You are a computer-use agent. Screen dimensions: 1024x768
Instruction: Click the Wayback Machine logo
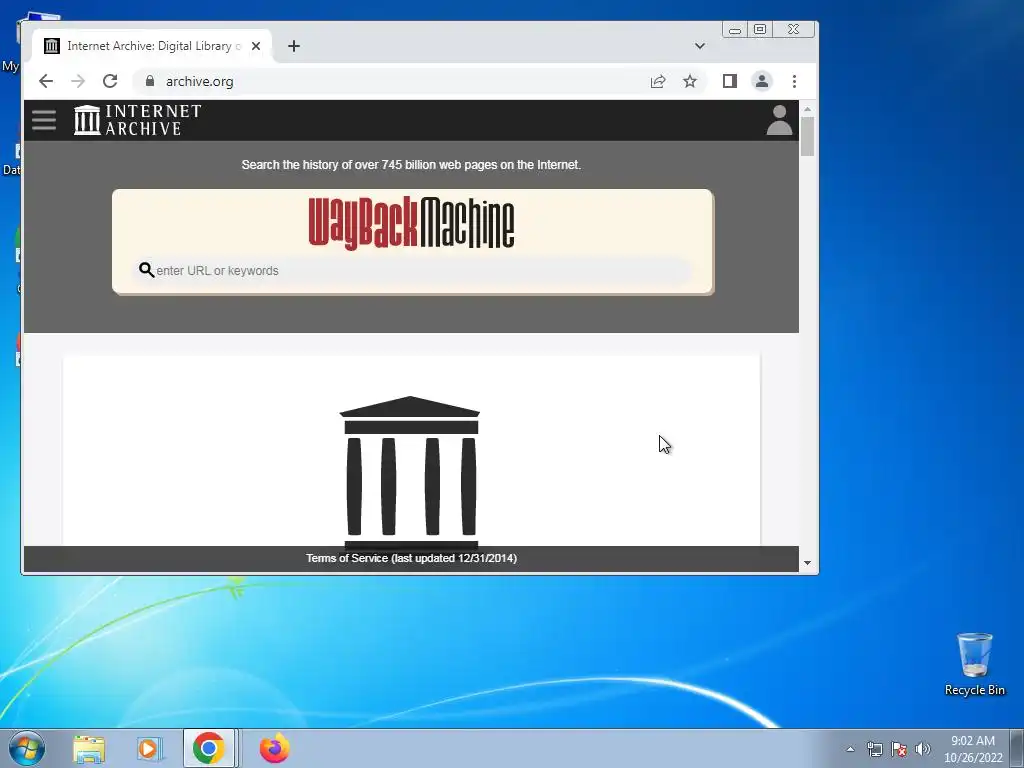point(411,223)
